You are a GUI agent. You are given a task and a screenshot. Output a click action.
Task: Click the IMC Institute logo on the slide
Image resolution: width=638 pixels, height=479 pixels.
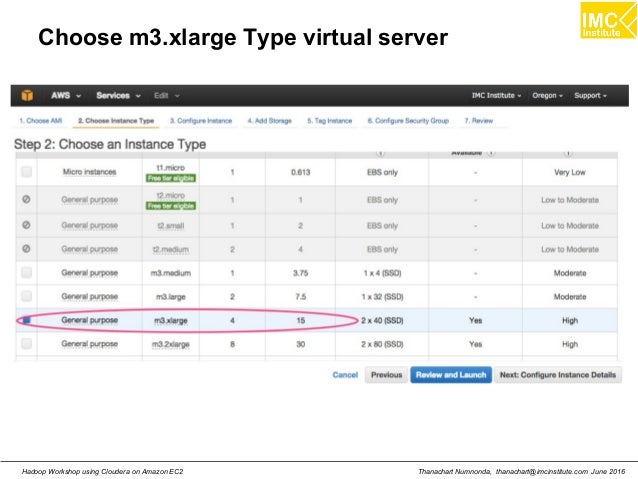tap(608, 20)
